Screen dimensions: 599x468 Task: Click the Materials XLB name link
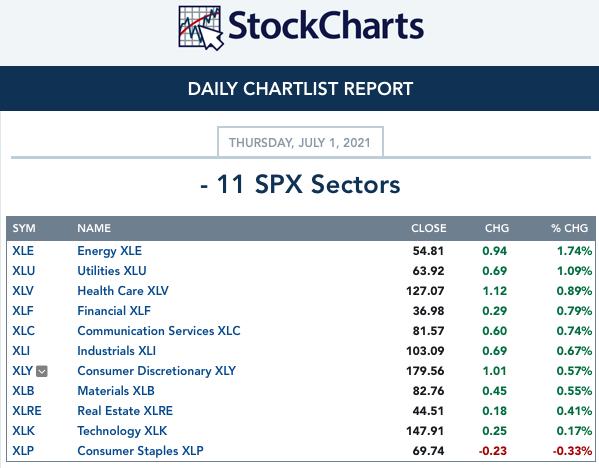pyautogui.click(x=116, y=390)
